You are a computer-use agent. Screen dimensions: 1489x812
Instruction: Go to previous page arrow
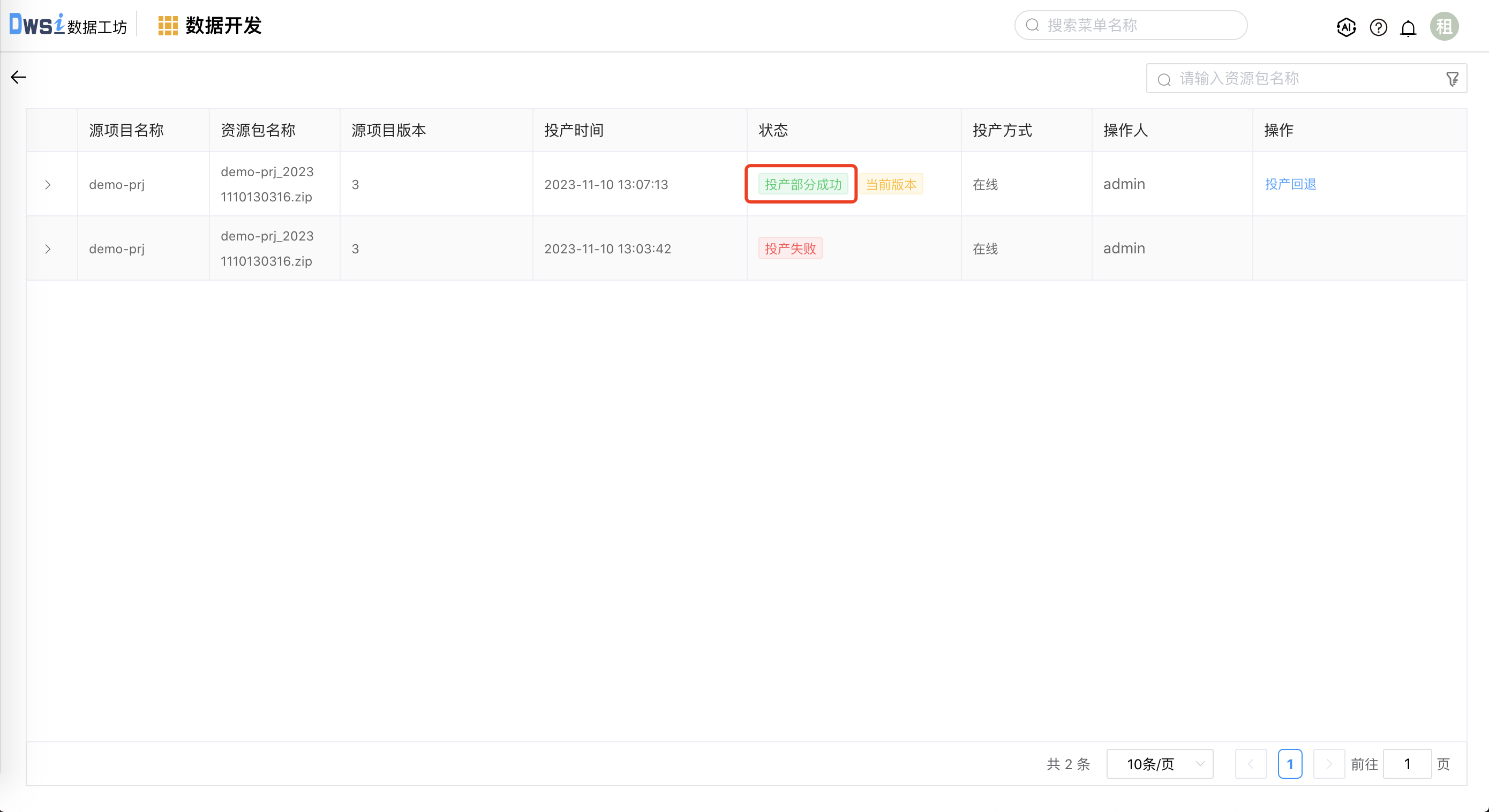[x=1250, y=764]
